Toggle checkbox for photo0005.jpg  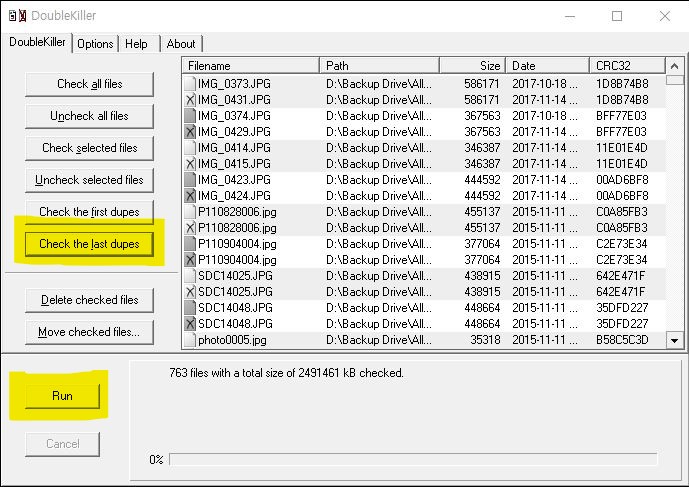190,340
